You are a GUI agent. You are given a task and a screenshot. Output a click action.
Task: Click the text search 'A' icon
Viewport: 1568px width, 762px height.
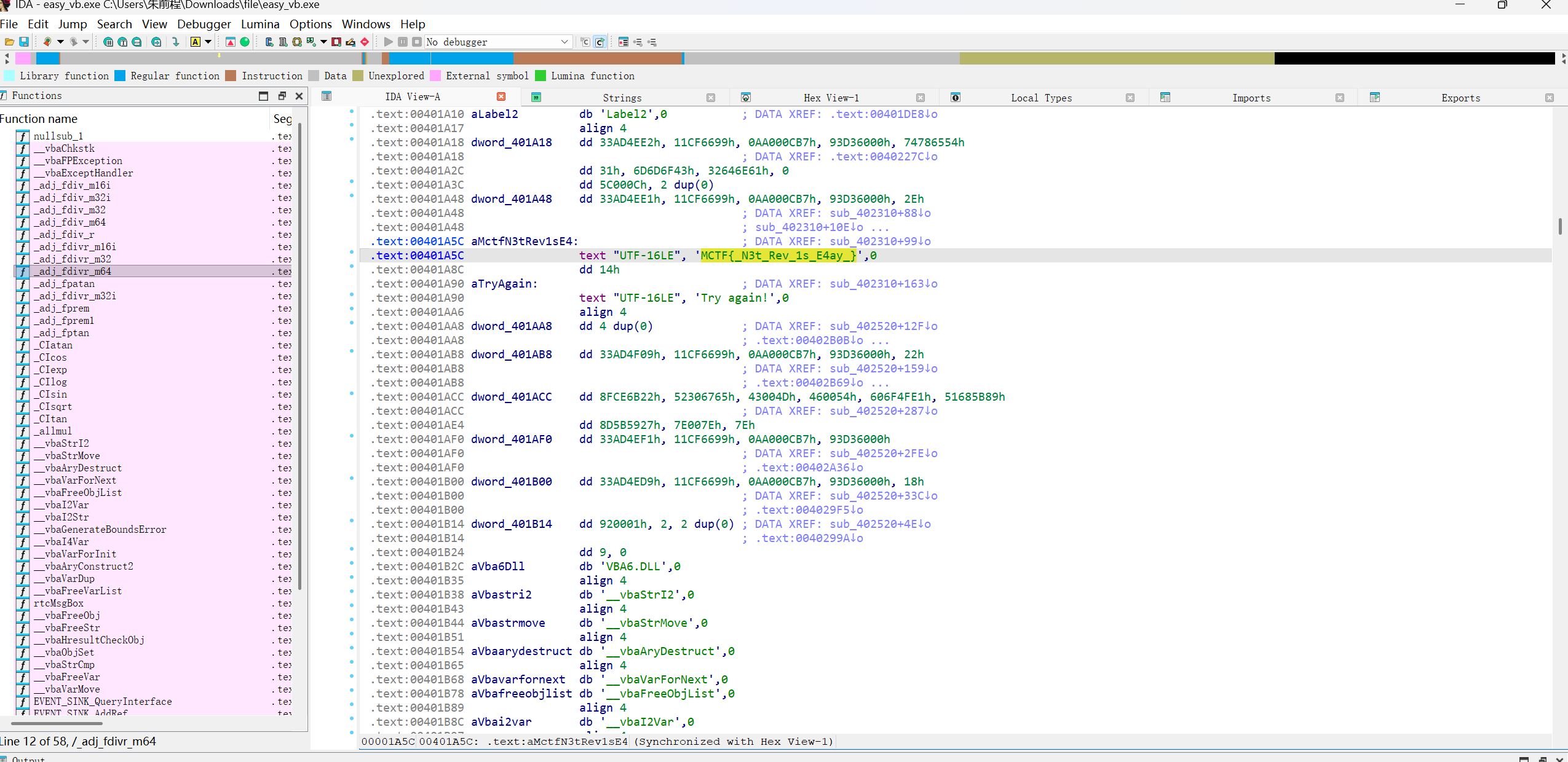pos(196,42)
